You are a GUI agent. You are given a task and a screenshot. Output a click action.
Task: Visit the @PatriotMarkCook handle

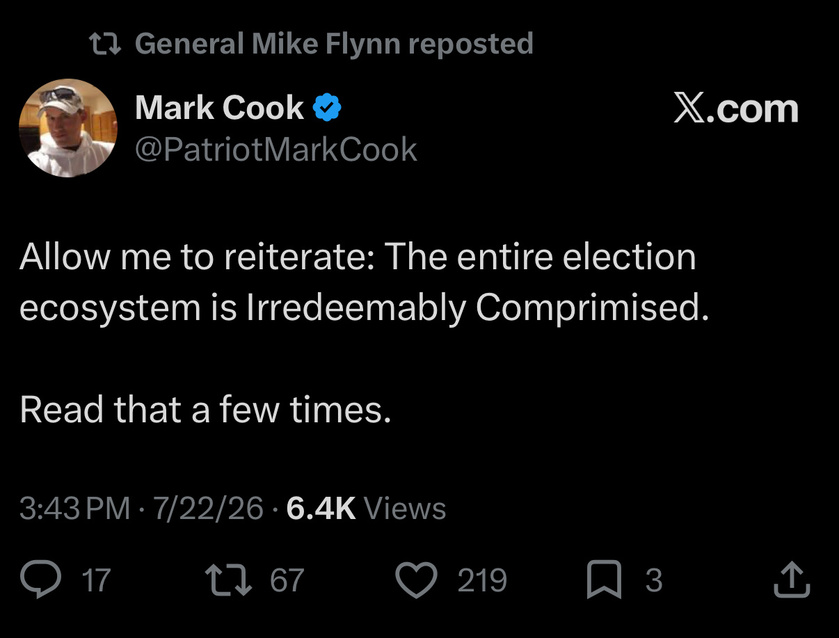276,149
